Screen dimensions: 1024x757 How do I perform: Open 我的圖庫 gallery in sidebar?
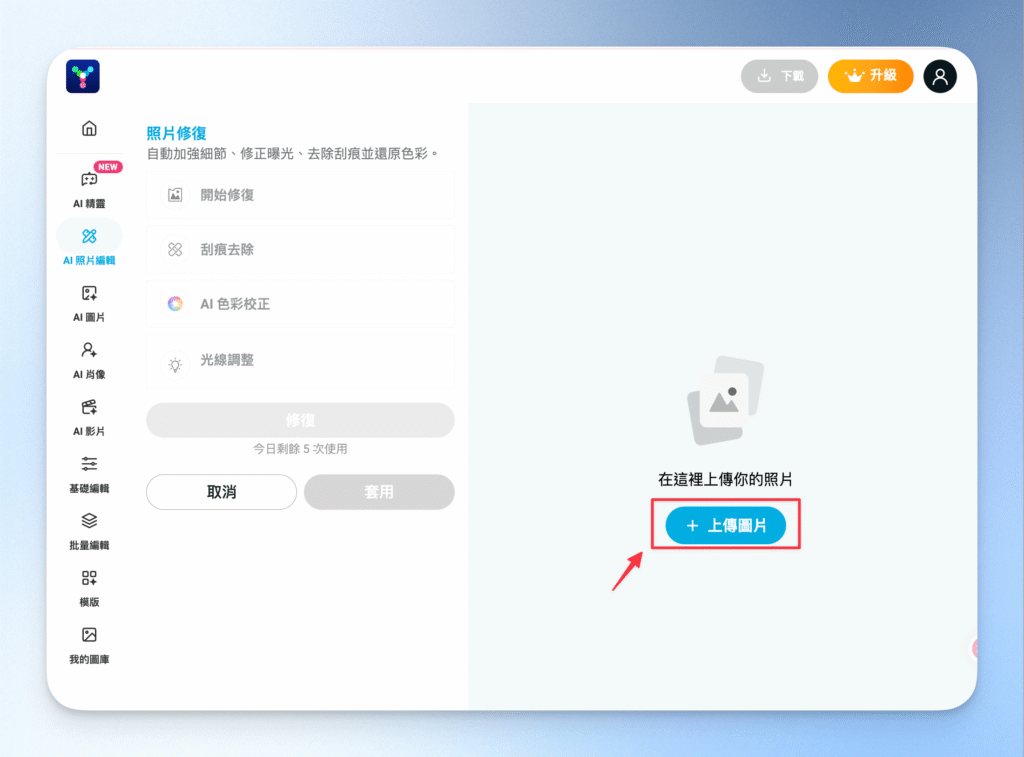tap(89, 644)
